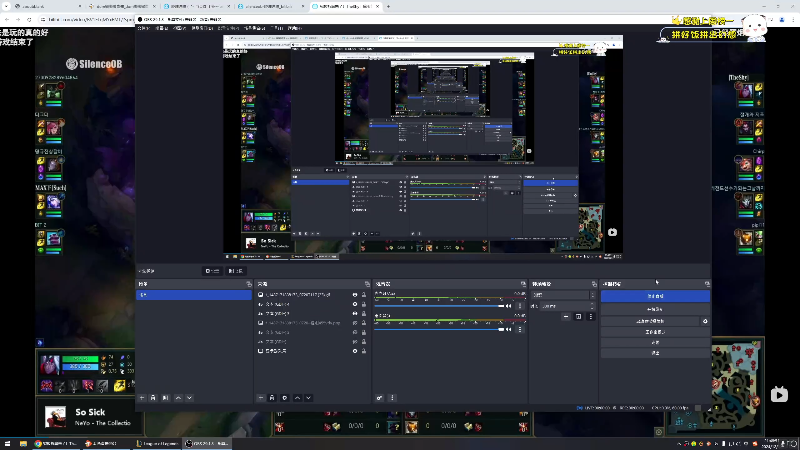Switch to the first Chrome tab
800x450 pixels.
tap(46, 7)
